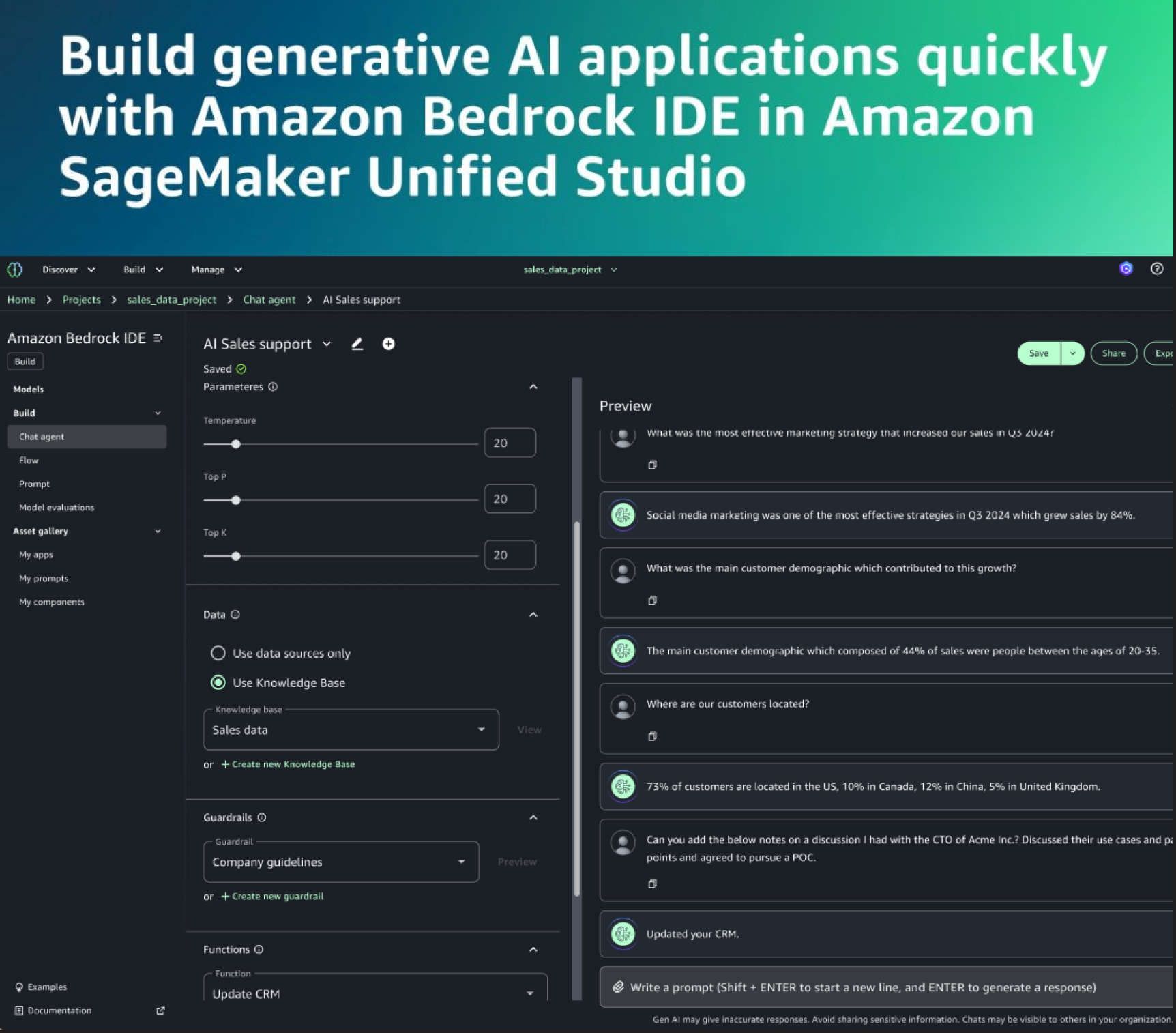This screenshot has height=1033, width=1176.
Task: Select Chat agent in sidebar
Action: (87, 437)
